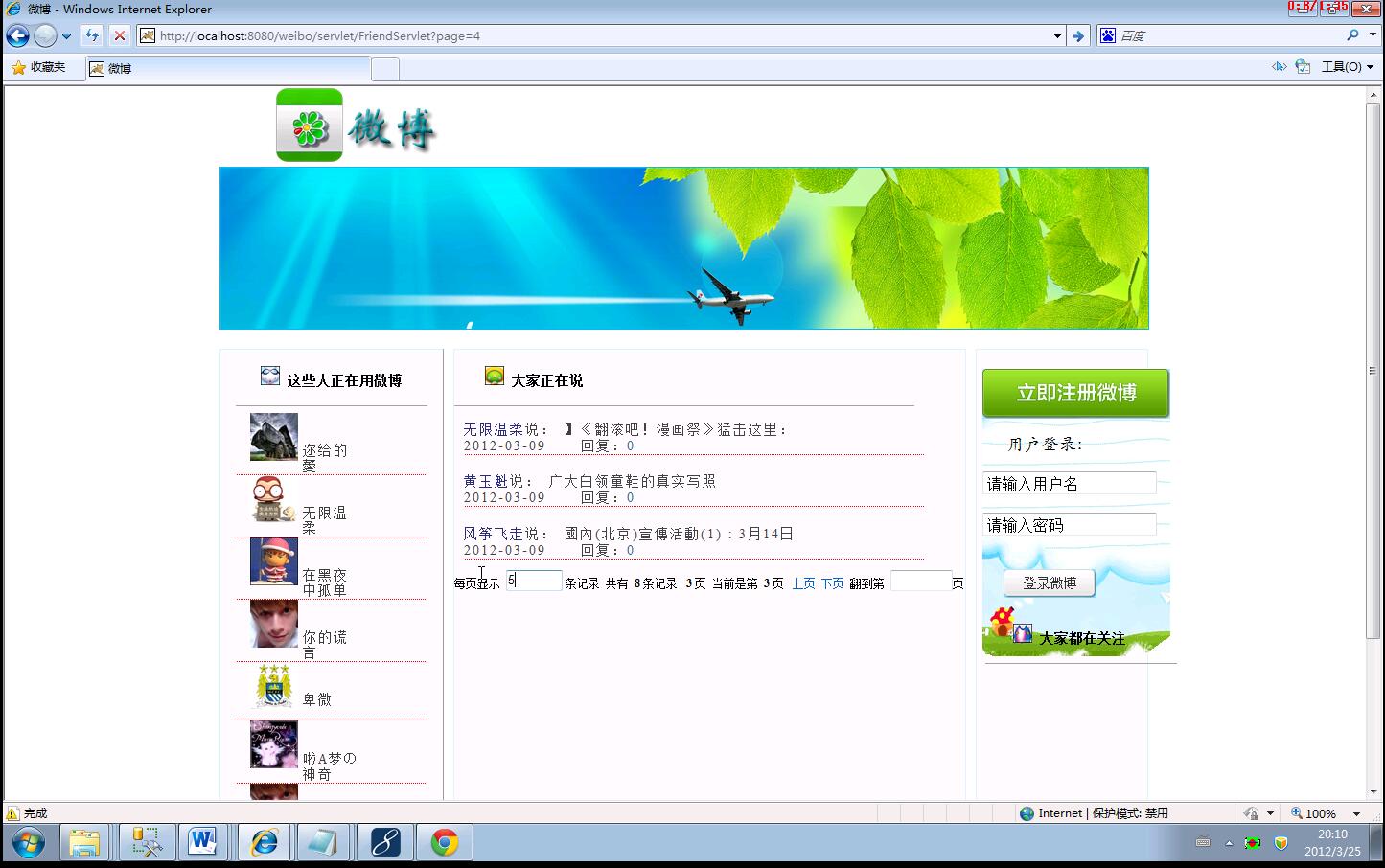Click the post text 广大白领童鞋的真实写照
Screen dimensions: 1385x868
[x=632, y=481]
